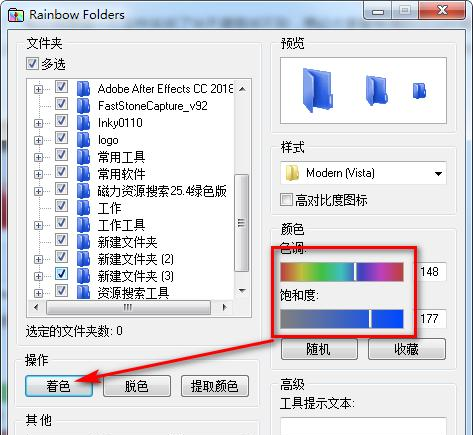Click folder icon beside 资源搜索工具
This screenshot has width=473, height=435.
pos(83,292)
